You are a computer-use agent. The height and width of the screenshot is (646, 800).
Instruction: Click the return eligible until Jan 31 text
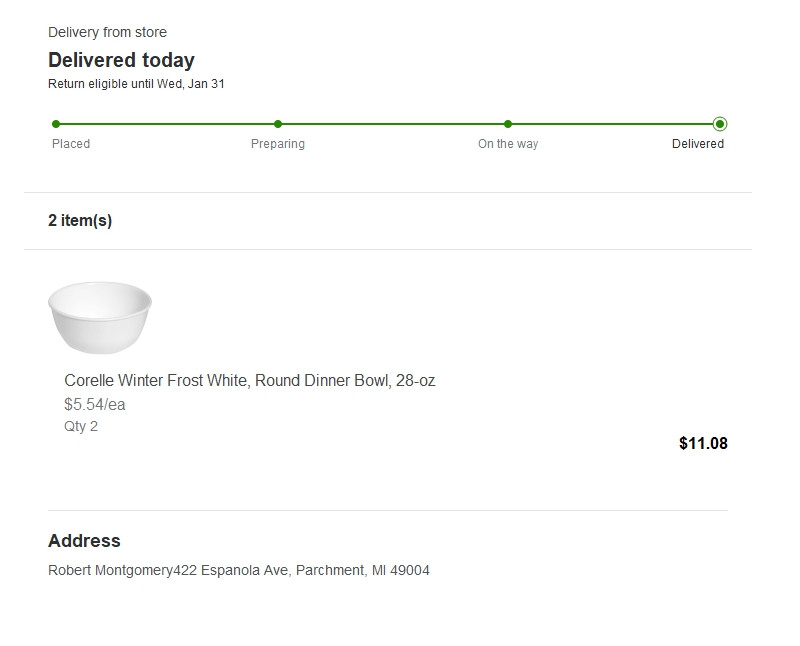136,84
